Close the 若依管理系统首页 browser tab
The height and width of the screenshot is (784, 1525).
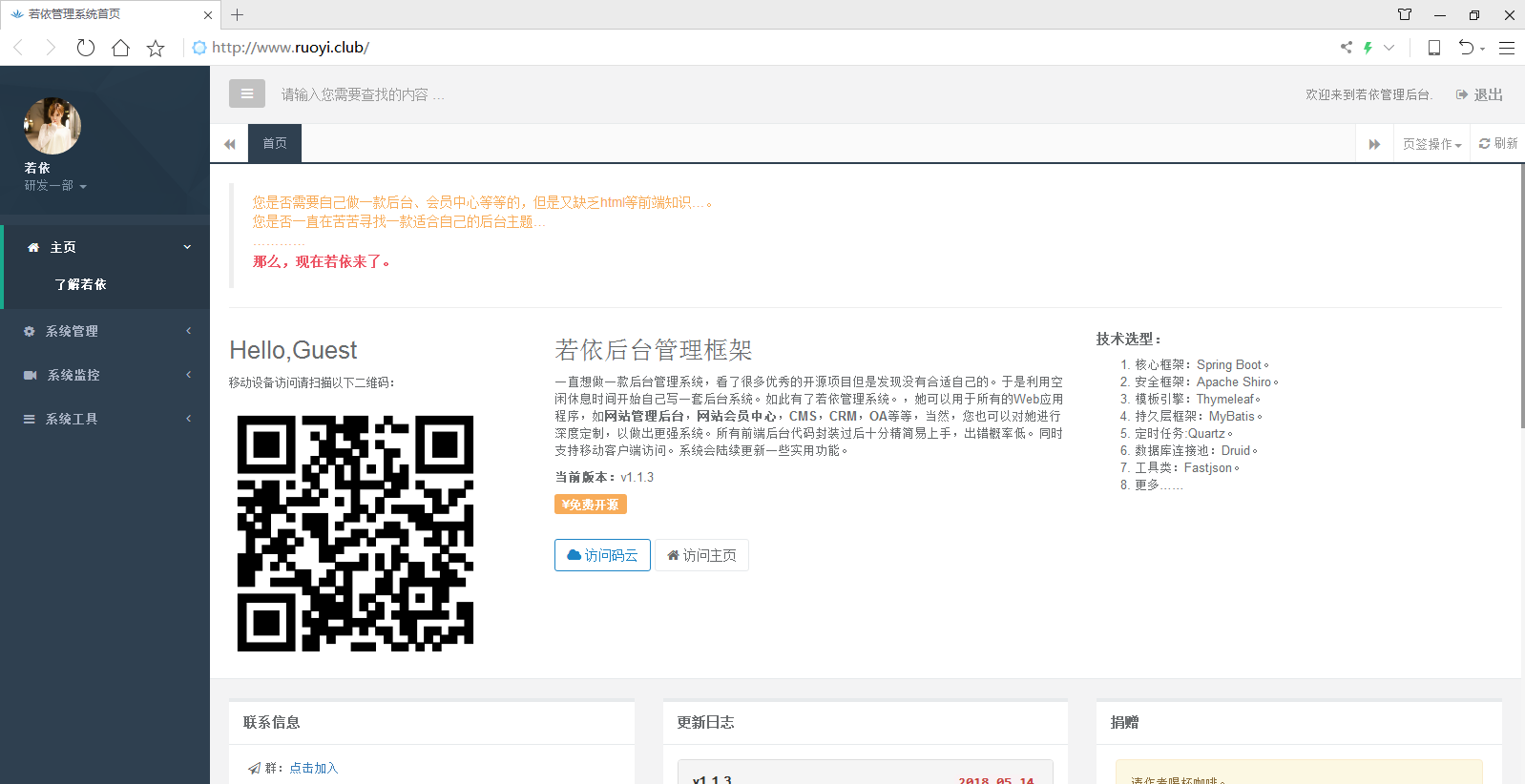click(x=208, y=15)
